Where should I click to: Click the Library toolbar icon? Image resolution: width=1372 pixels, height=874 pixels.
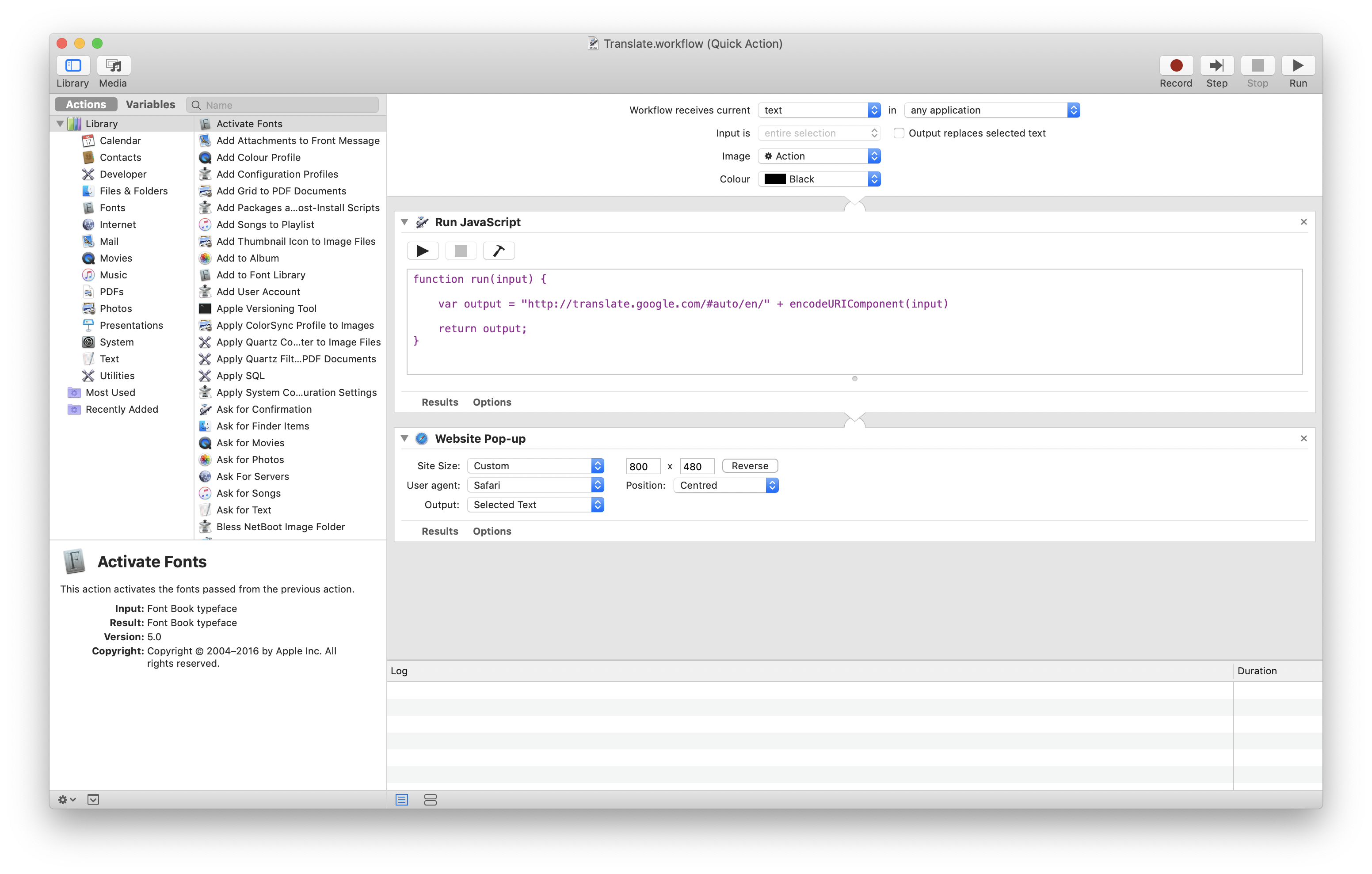point(73,65)
